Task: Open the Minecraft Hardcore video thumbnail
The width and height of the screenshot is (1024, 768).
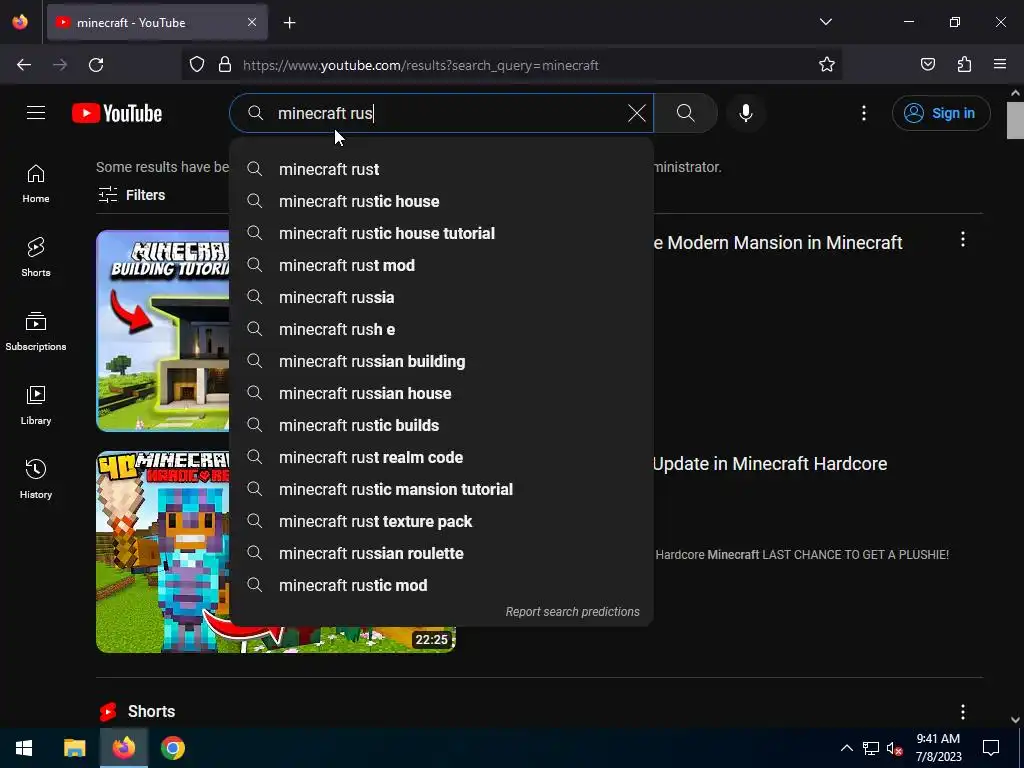Action: tap(163, 552)
